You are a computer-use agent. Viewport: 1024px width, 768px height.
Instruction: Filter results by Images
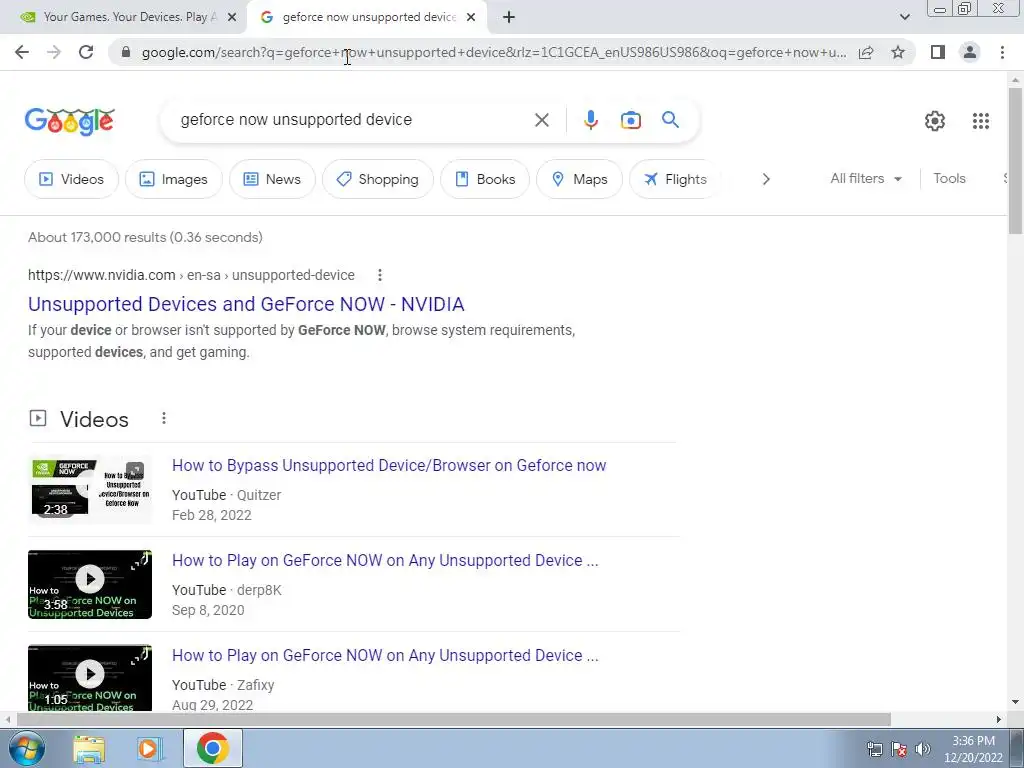pyautogui.click(x=174, y=179)
